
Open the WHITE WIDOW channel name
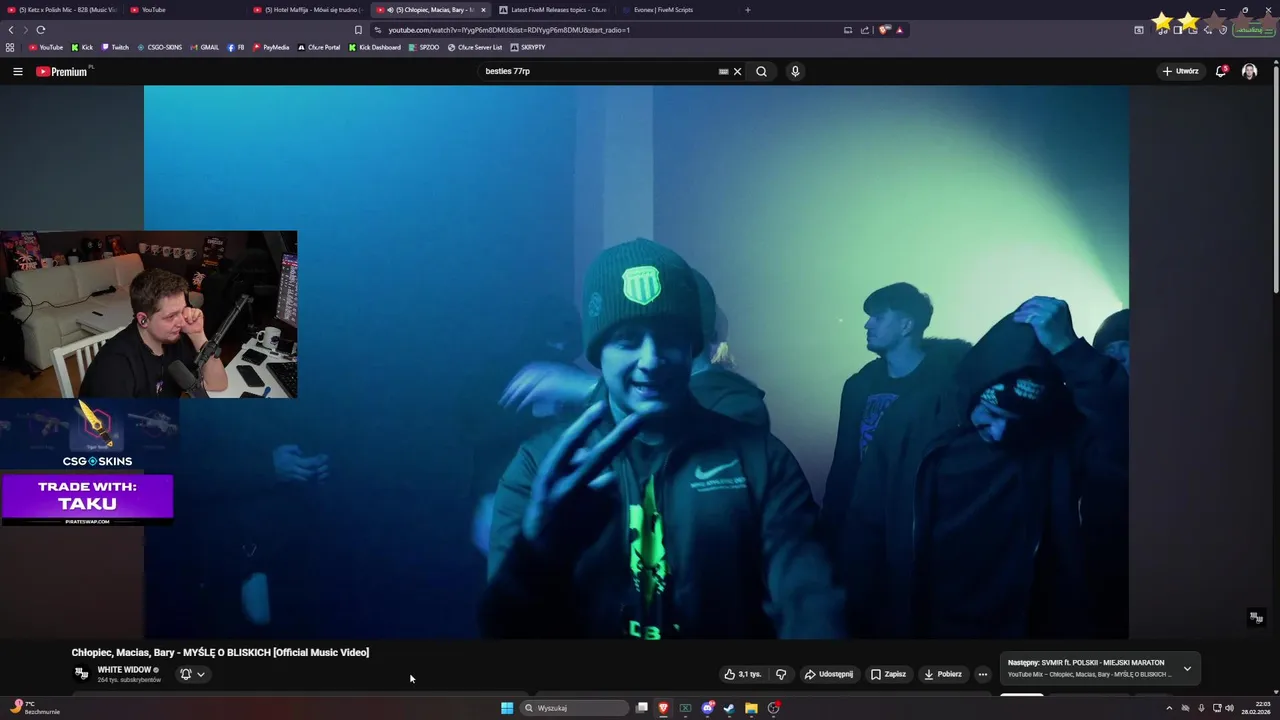coord(124,670)
